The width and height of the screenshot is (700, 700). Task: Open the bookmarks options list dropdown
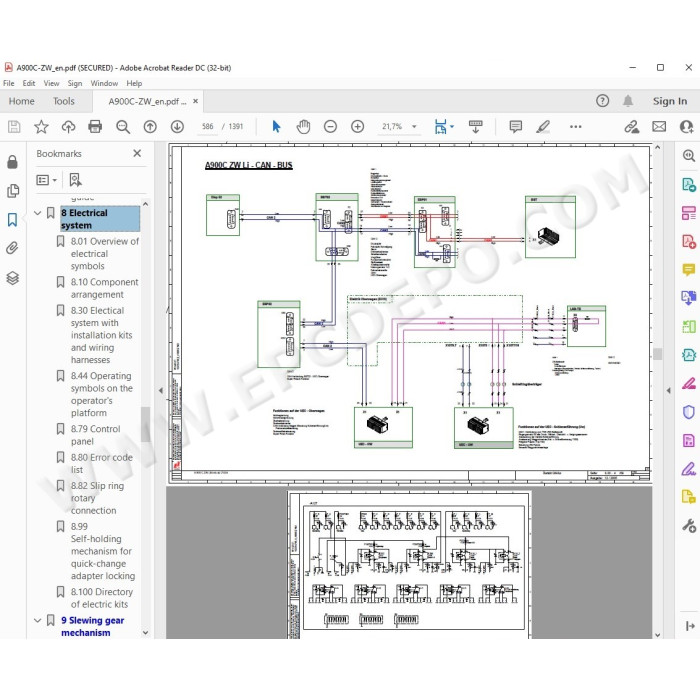(x=46, y=180)
